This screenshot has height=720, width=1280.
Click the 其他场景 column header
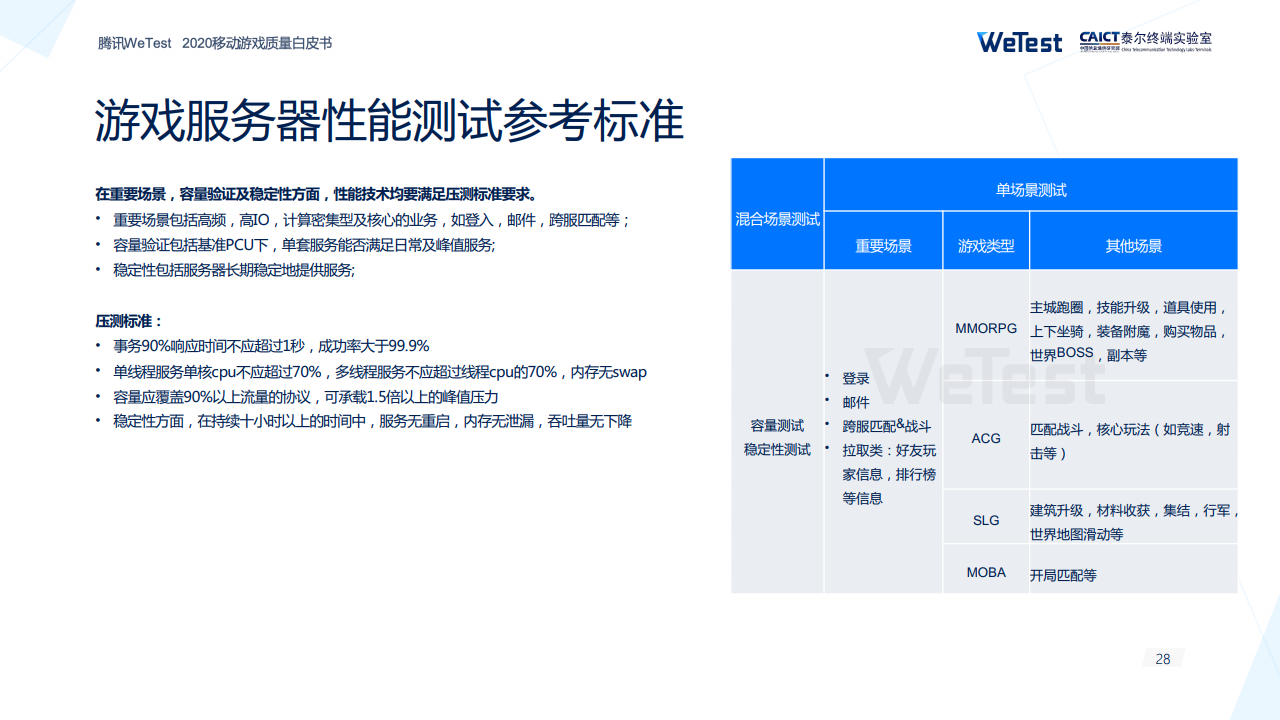(1133, 246)
